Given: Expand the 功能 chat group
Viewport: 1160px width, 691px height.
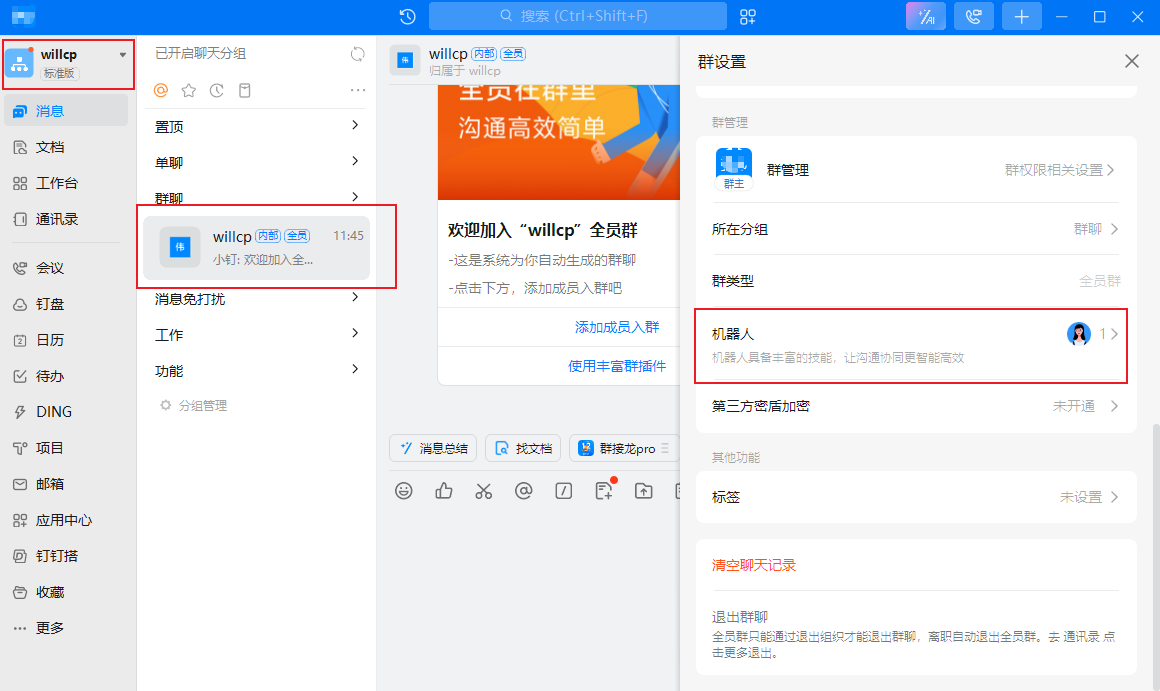Looking at the screenshot, I should coord(257,371).
